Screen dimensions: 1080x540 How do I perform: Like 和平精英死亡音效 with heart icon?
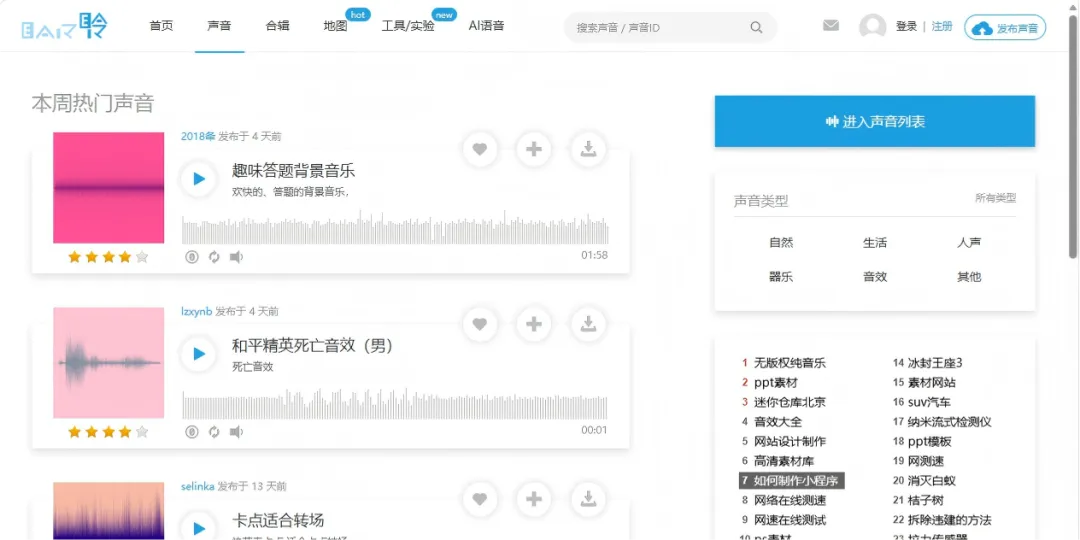(x=480, y=324)
